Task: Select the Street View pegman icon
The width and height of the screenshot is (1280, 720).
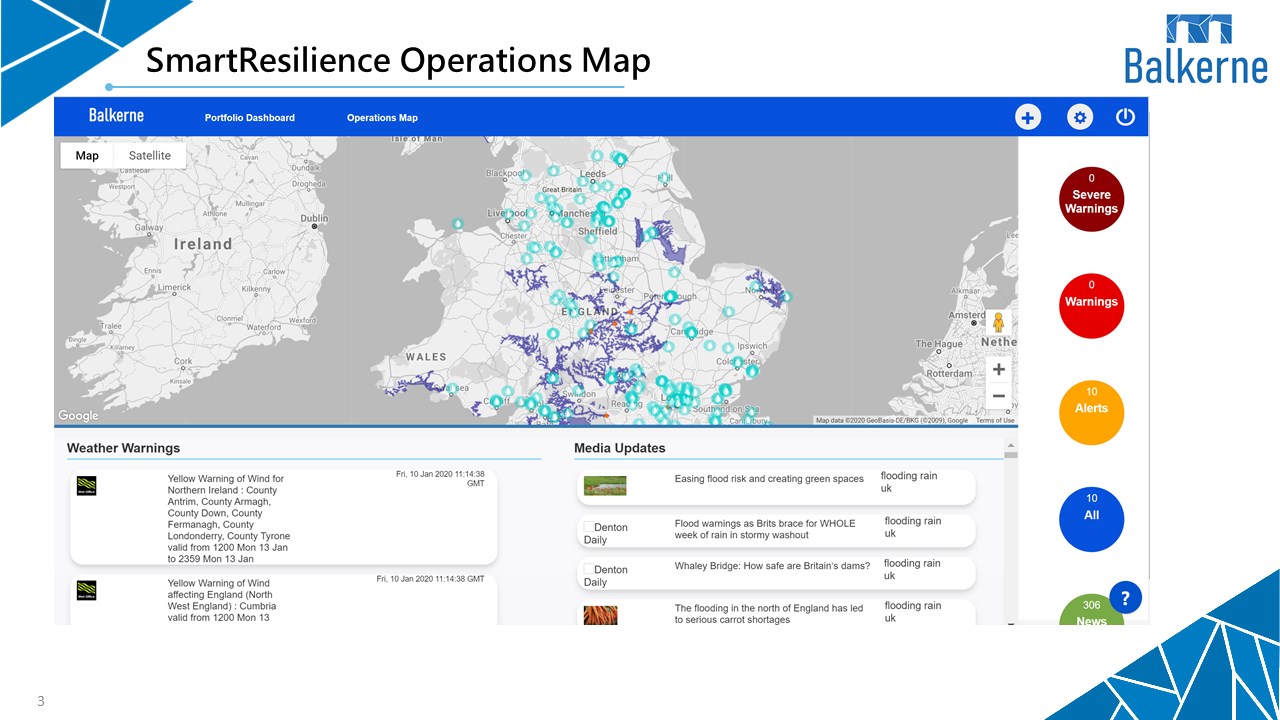Action: click(998, 323)
